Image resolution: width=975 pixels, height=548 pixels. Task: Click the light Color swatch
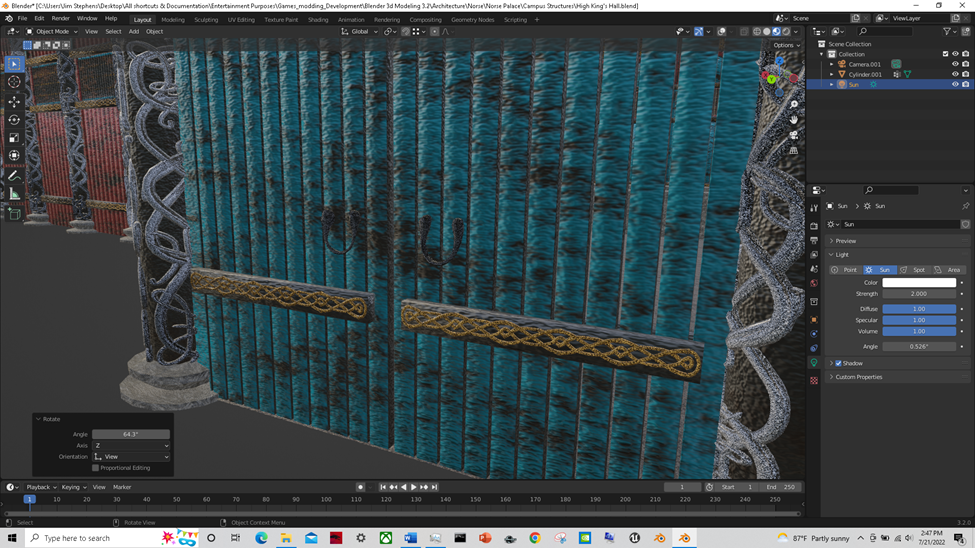(x=918, y=283)
